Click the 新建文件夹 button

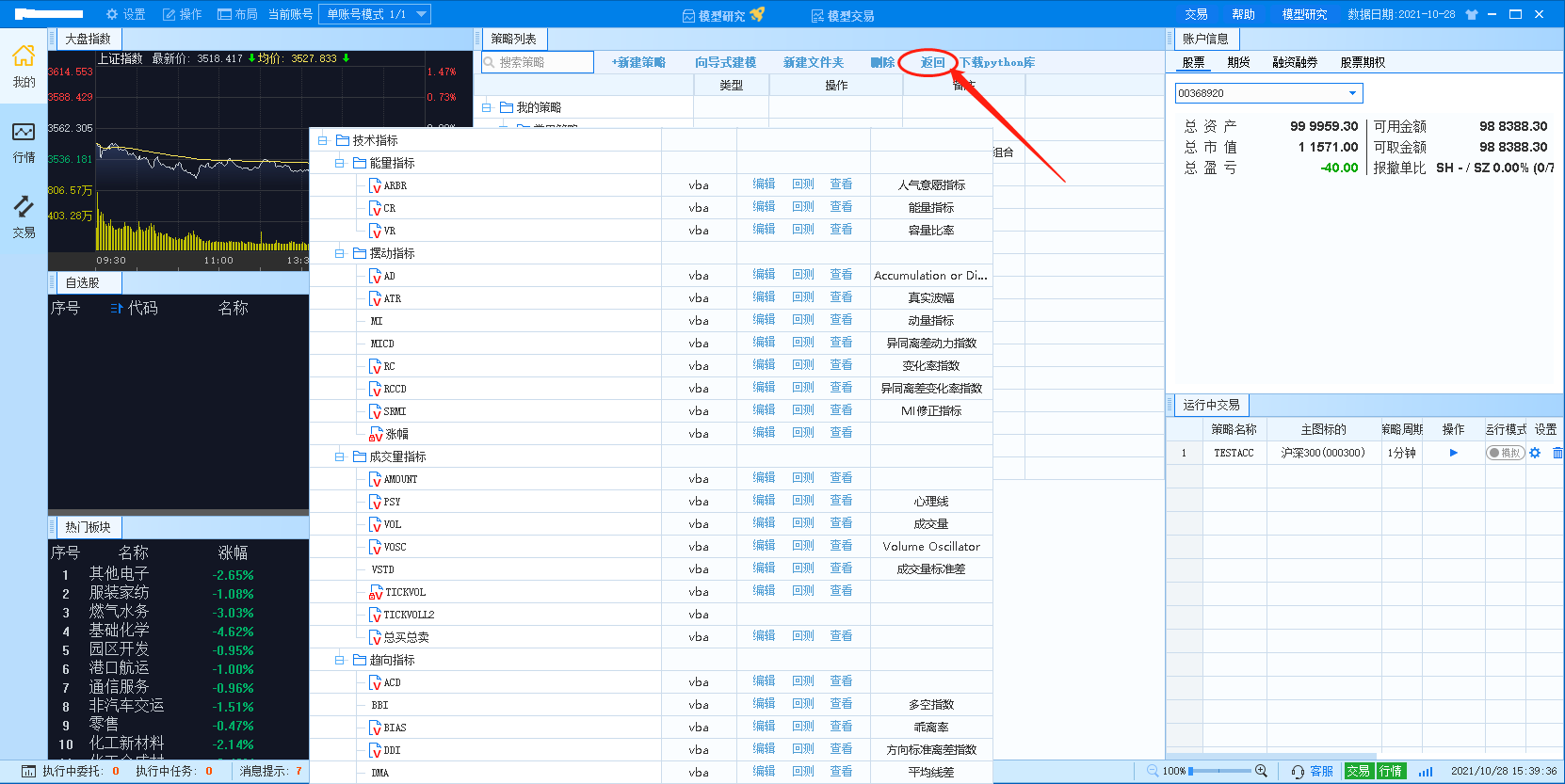click(814, 62)
